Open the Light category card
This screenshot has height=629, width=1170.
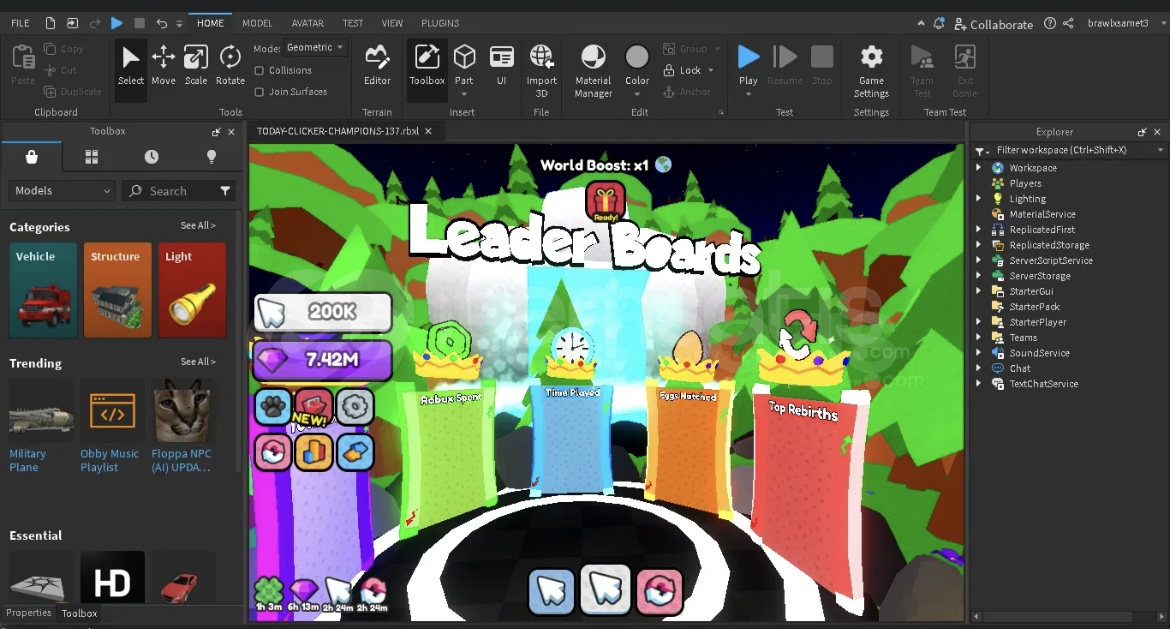pos(192,290)
